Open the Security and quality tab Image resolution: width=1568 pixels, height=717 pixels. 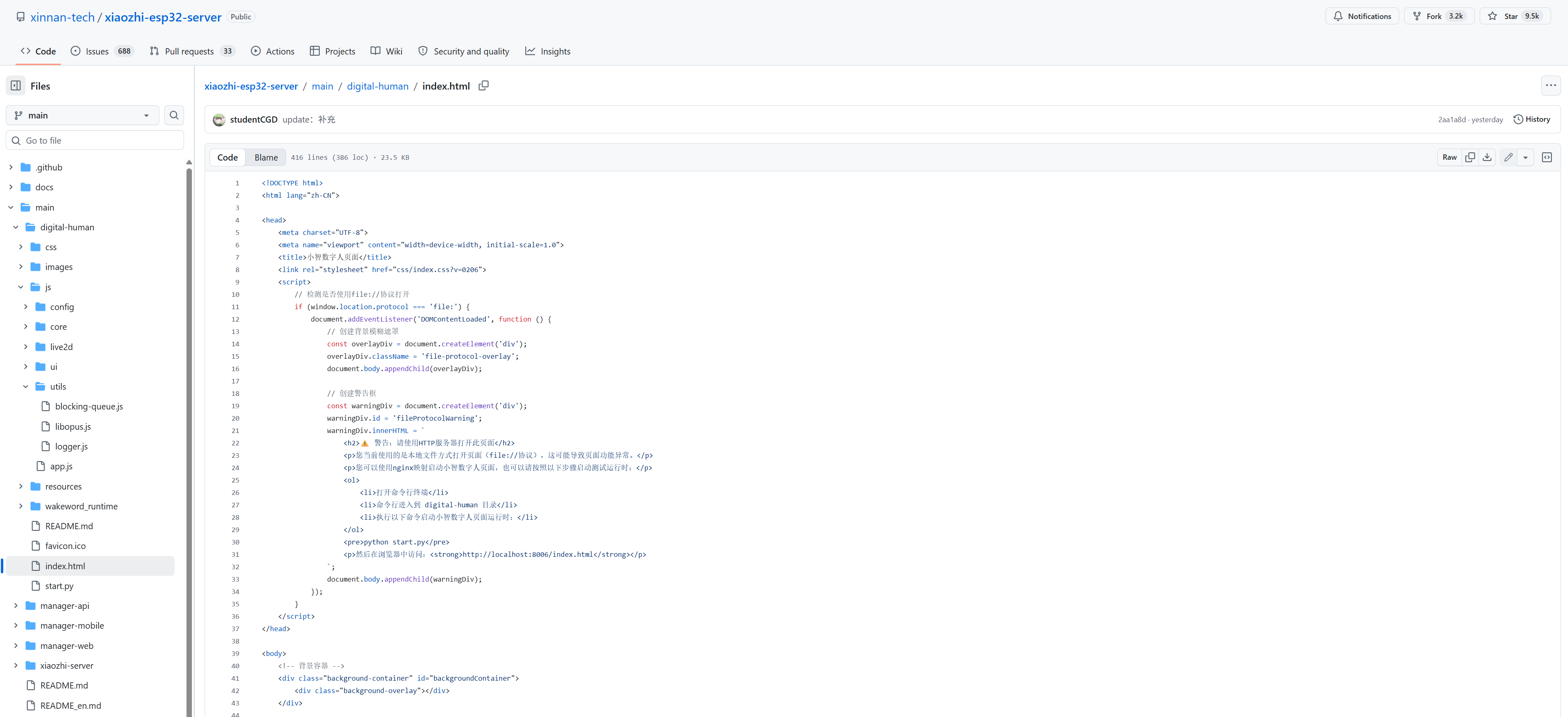coord(464,51)
